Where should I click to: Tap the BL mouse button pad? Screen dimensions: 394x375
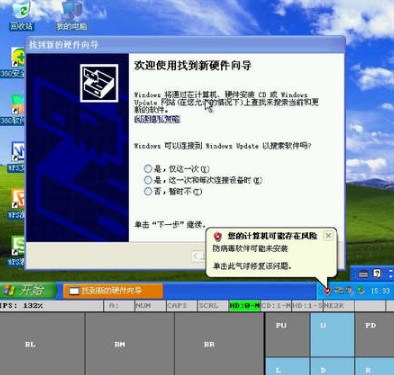coord(42,344)
